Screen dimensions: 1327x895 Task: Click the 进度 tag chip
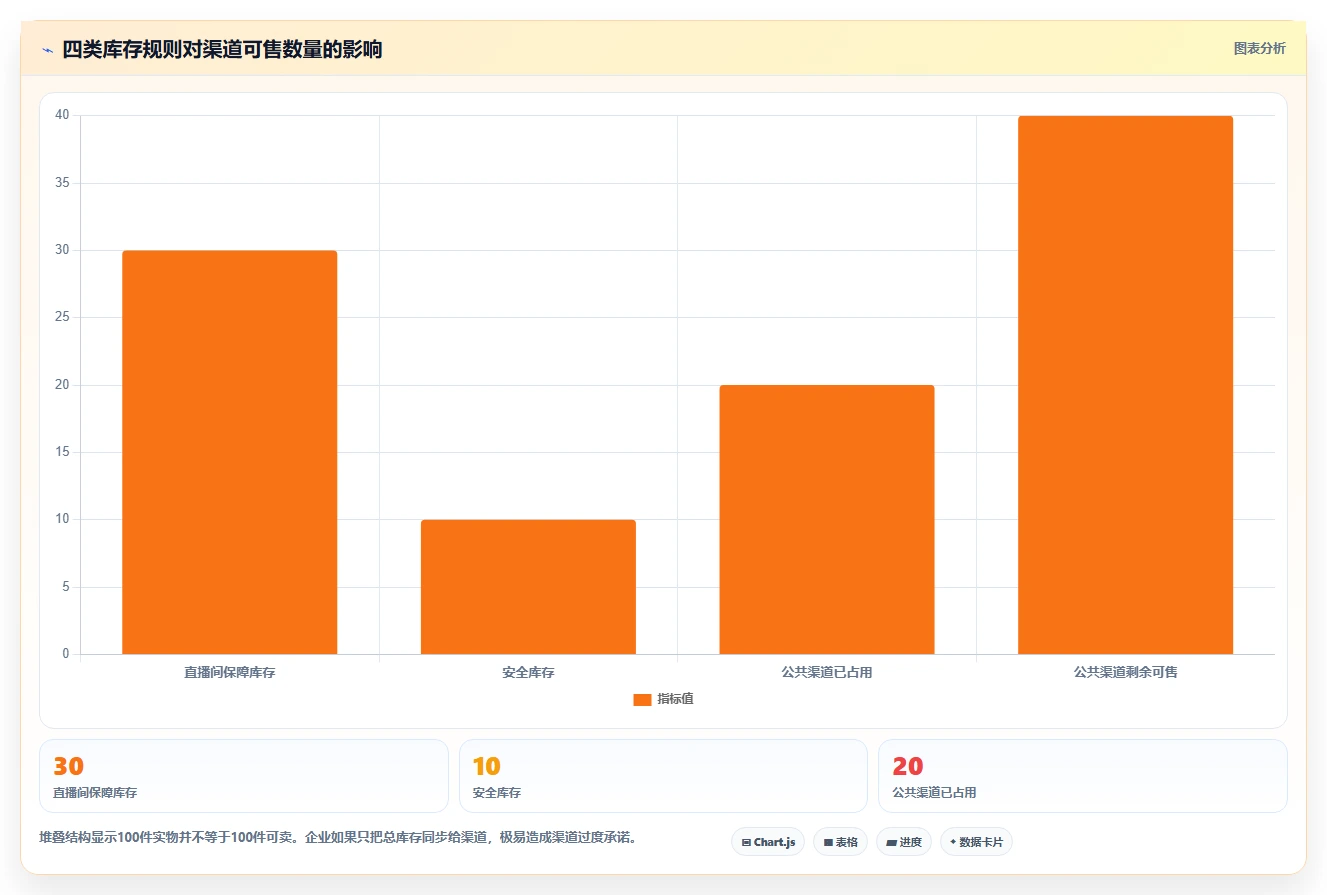pyautogui.click(x=904, y=842)
